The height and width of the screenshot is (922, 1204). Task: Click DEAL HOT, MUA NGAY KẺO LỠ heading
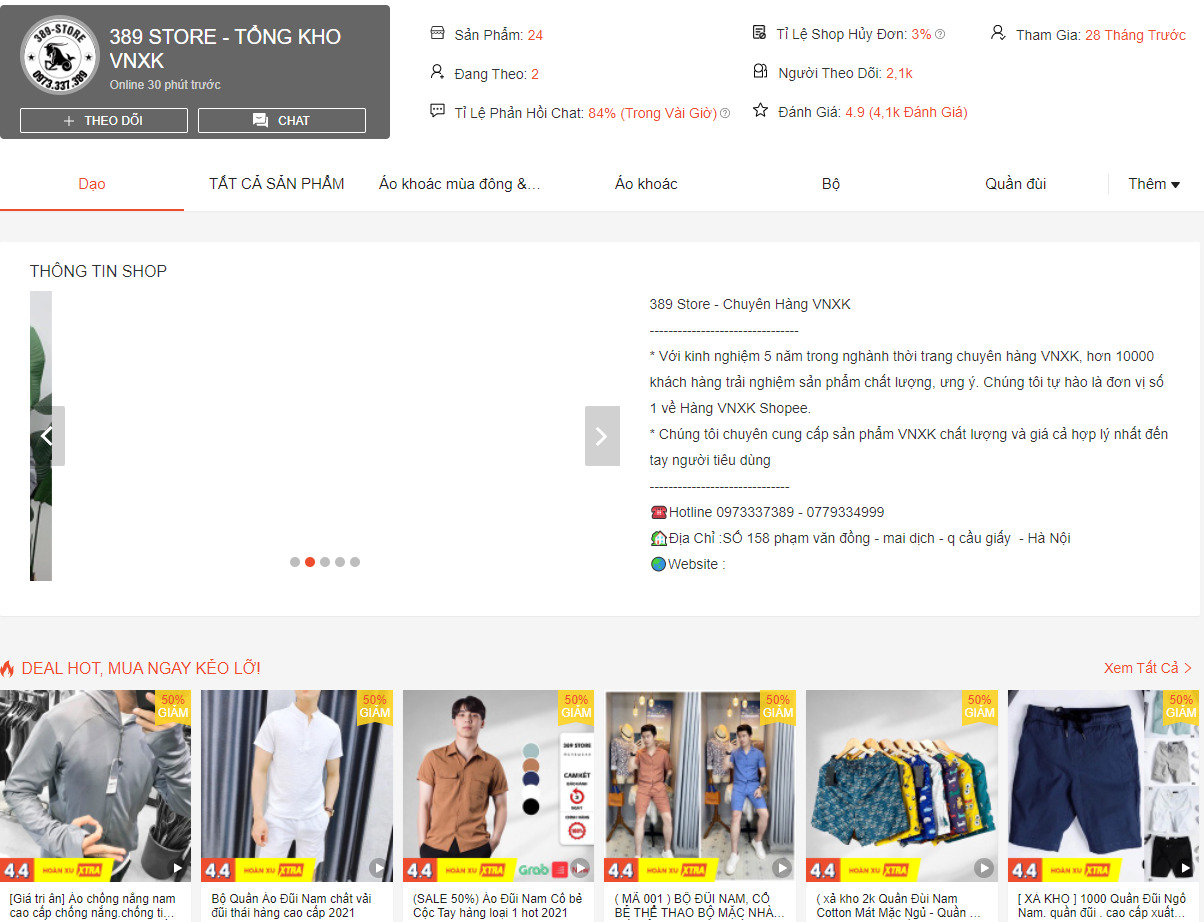141,668
